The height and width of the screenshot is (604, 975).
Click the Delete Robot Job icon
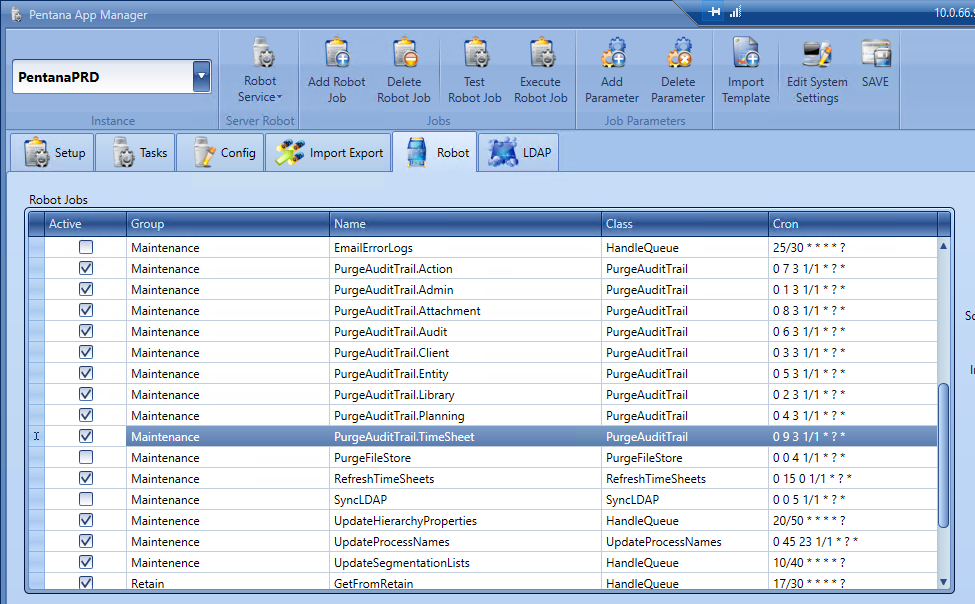404,53
